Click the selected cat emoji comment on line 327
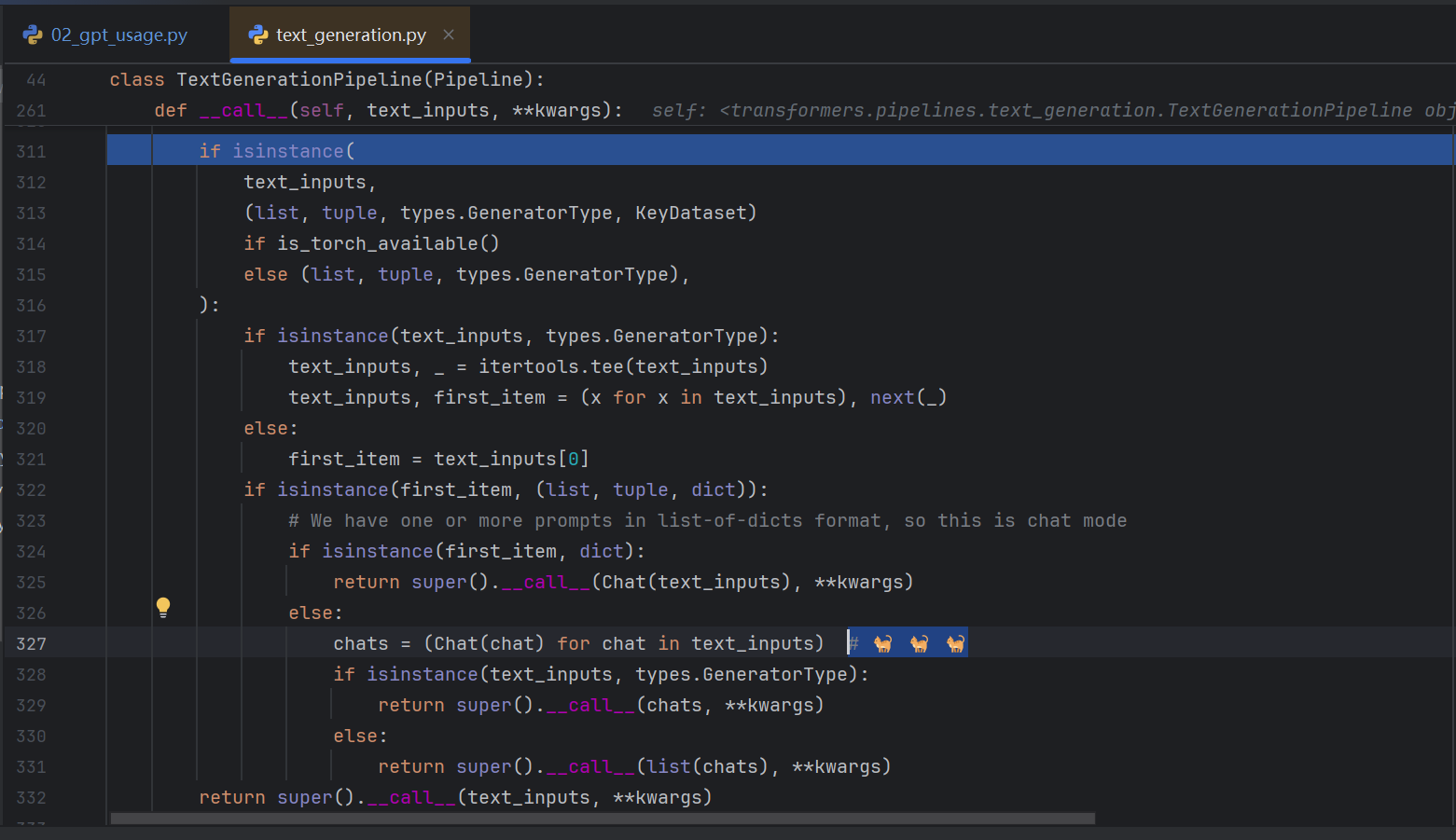 click(907, 642)
